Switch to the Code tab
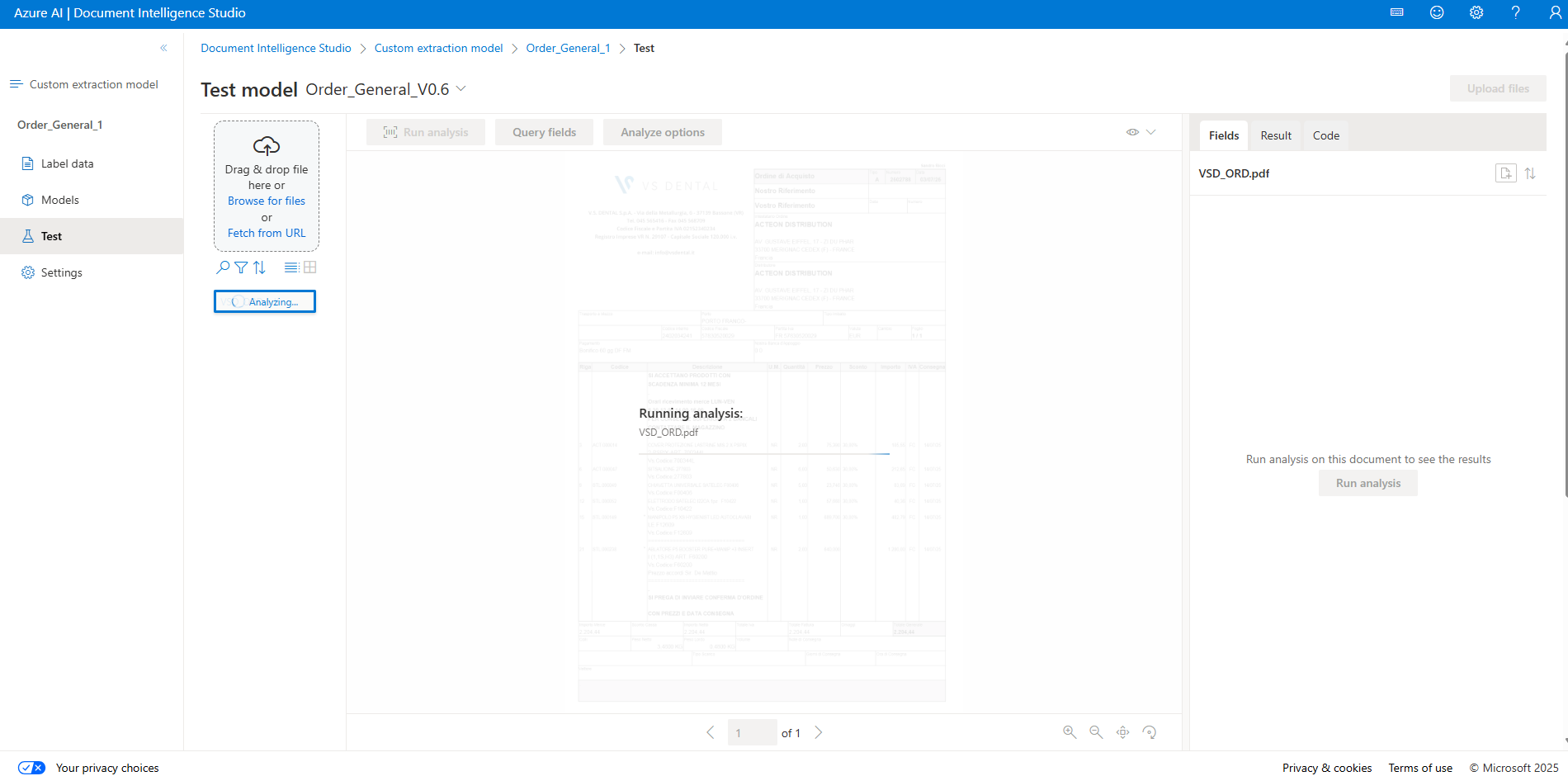The width and height of the screenshot is (1568, 776). click(1326, 135)
